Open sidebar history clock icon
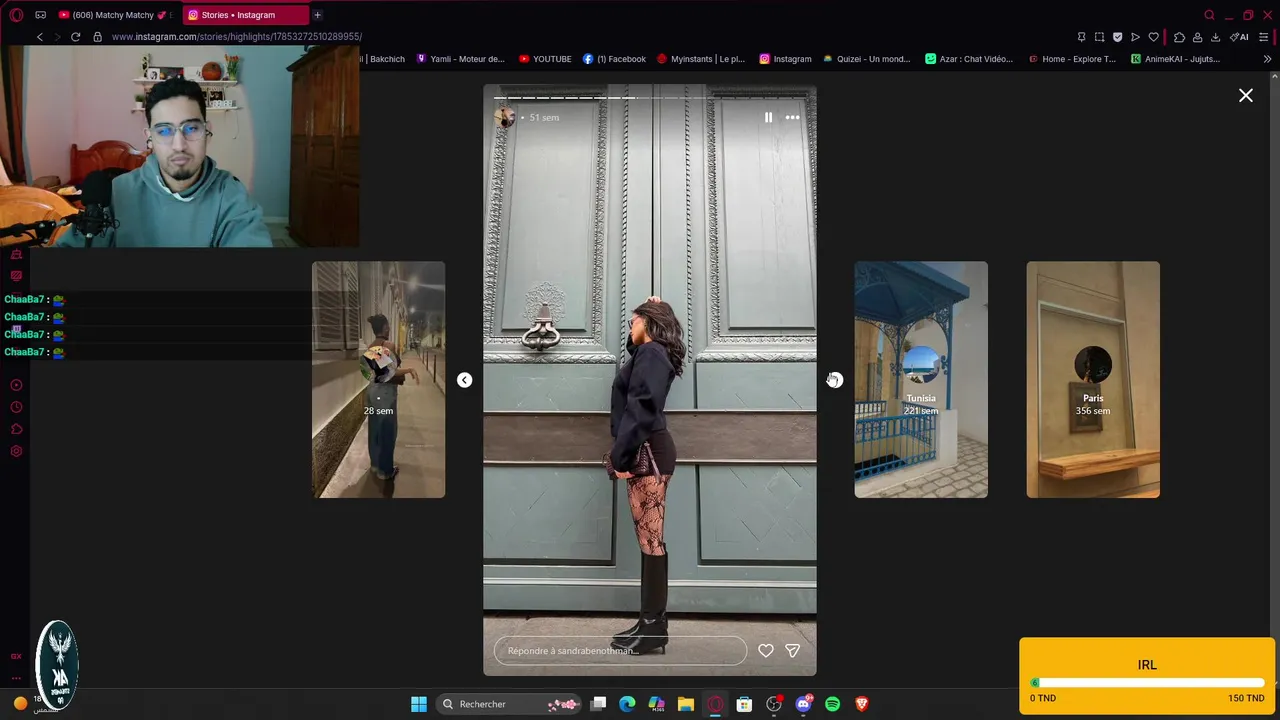 pos(16,407)
